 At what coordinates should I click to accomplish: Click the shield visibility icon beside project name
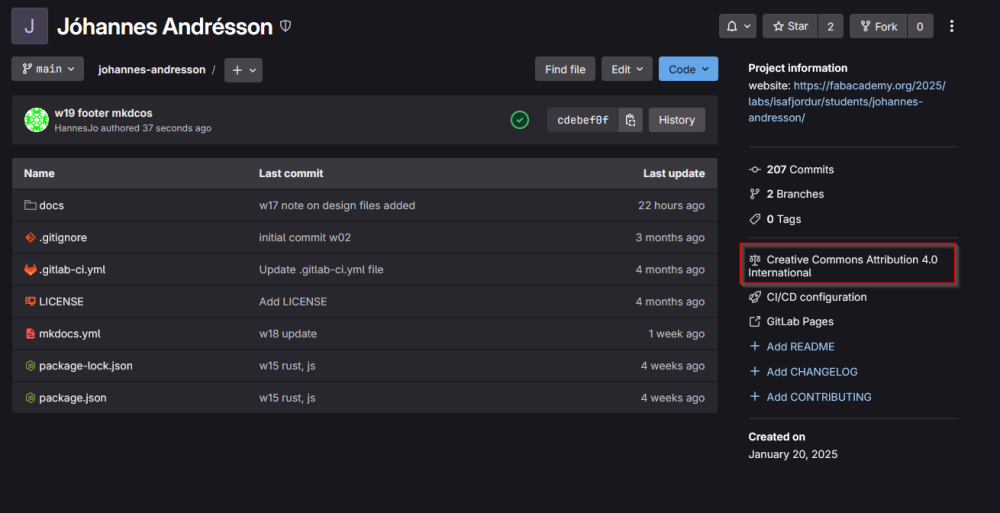(x=286, y=26)
